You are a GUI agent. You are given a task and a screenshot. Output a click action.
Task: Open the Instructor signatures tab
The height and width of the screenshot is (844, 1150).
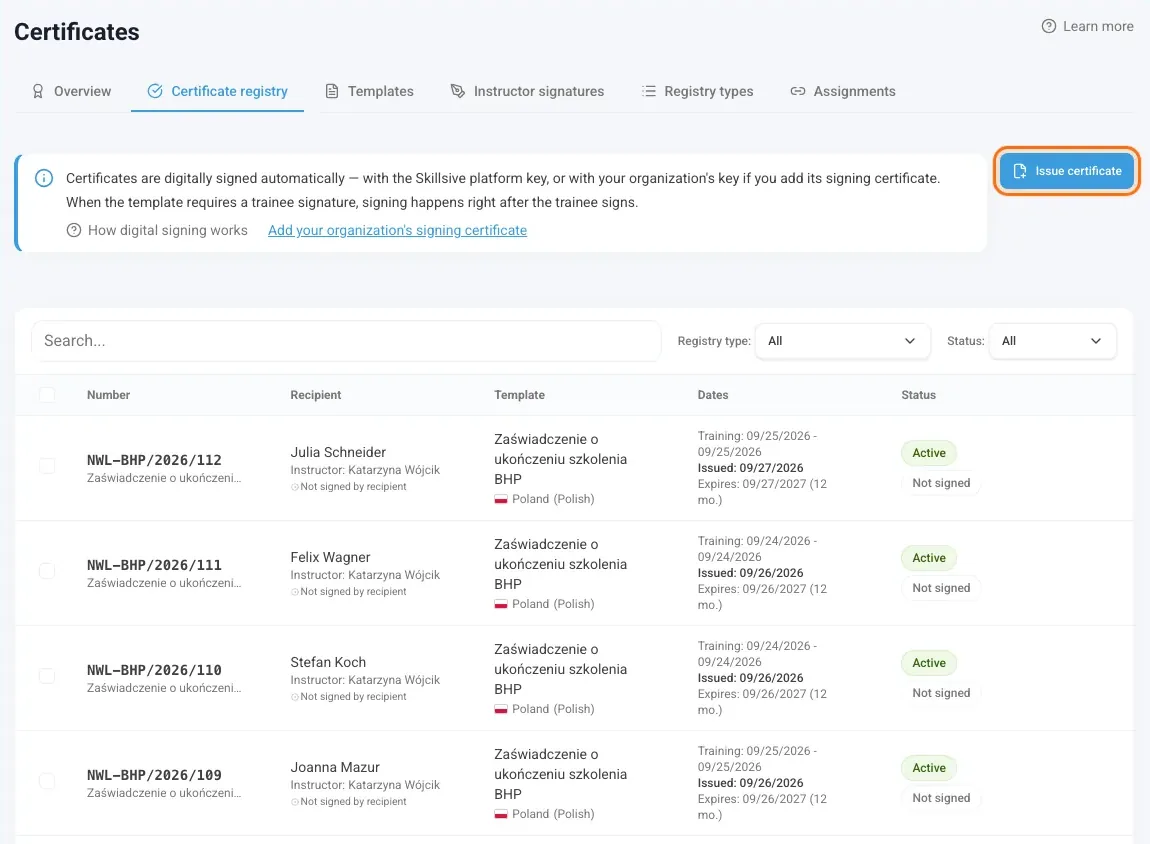(x=527, y=91)
